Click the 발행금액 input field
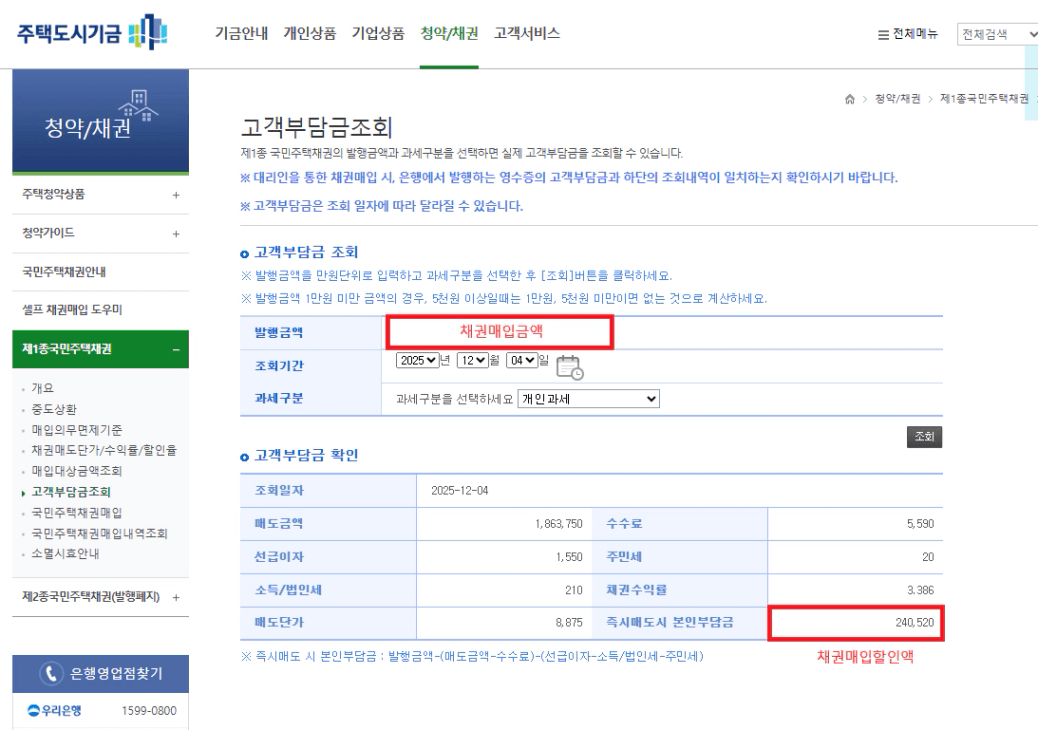1038x730 pixels. click(x=498, y=329)
